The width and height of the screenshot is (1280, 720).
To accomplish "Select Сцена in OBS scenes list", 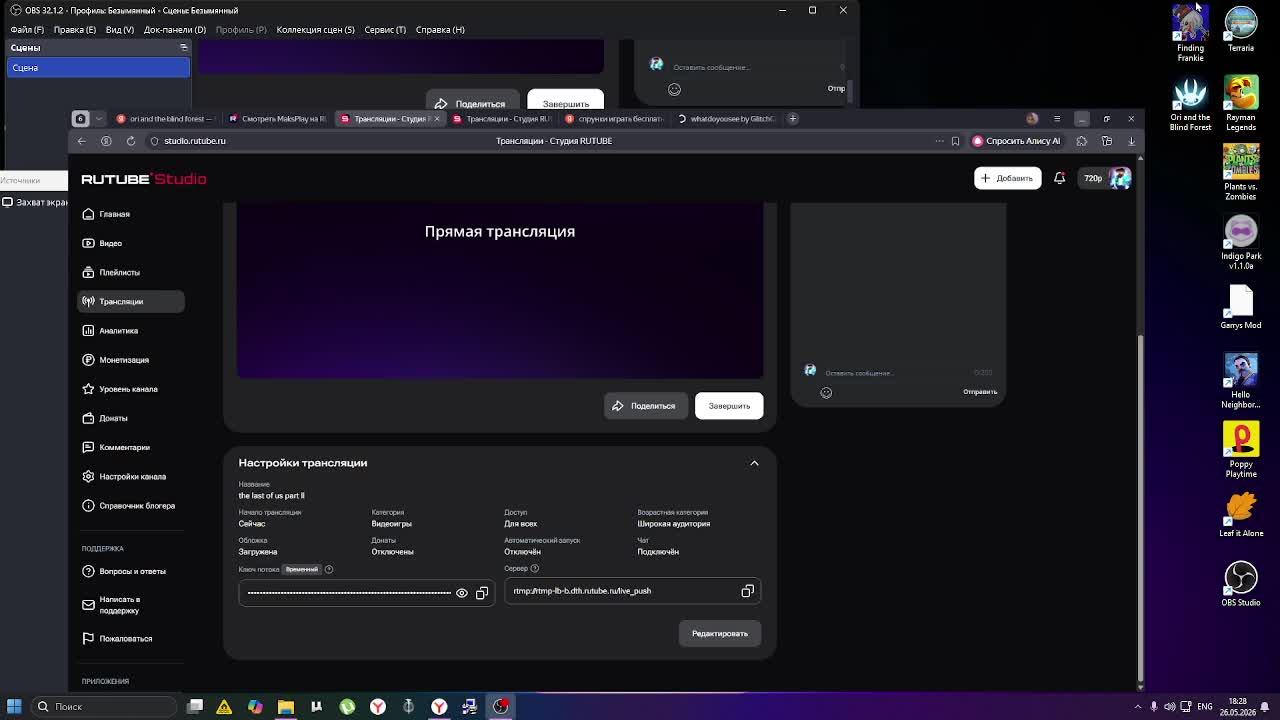I will [x=98, y=68].
